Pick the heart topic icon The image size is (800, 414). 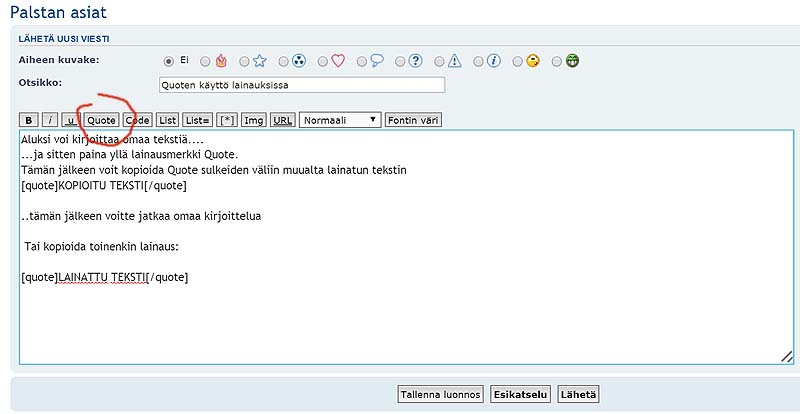pos(337,61)
